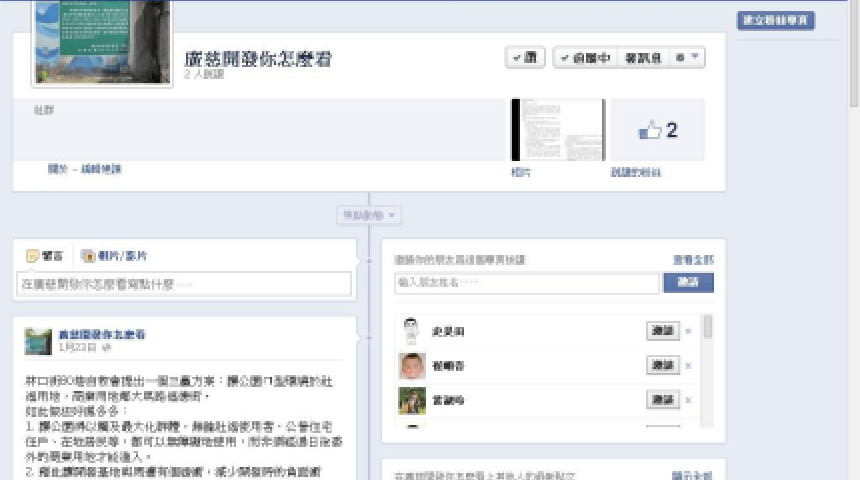
Task: Click the thumbs-up likes tile showing 2
Action: coord(657,130)
